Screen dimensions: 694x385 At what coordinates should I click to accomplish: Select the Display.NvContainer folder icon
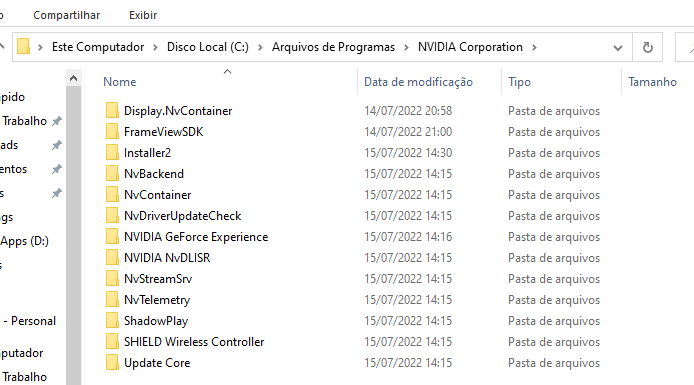(x=112, y=111)
